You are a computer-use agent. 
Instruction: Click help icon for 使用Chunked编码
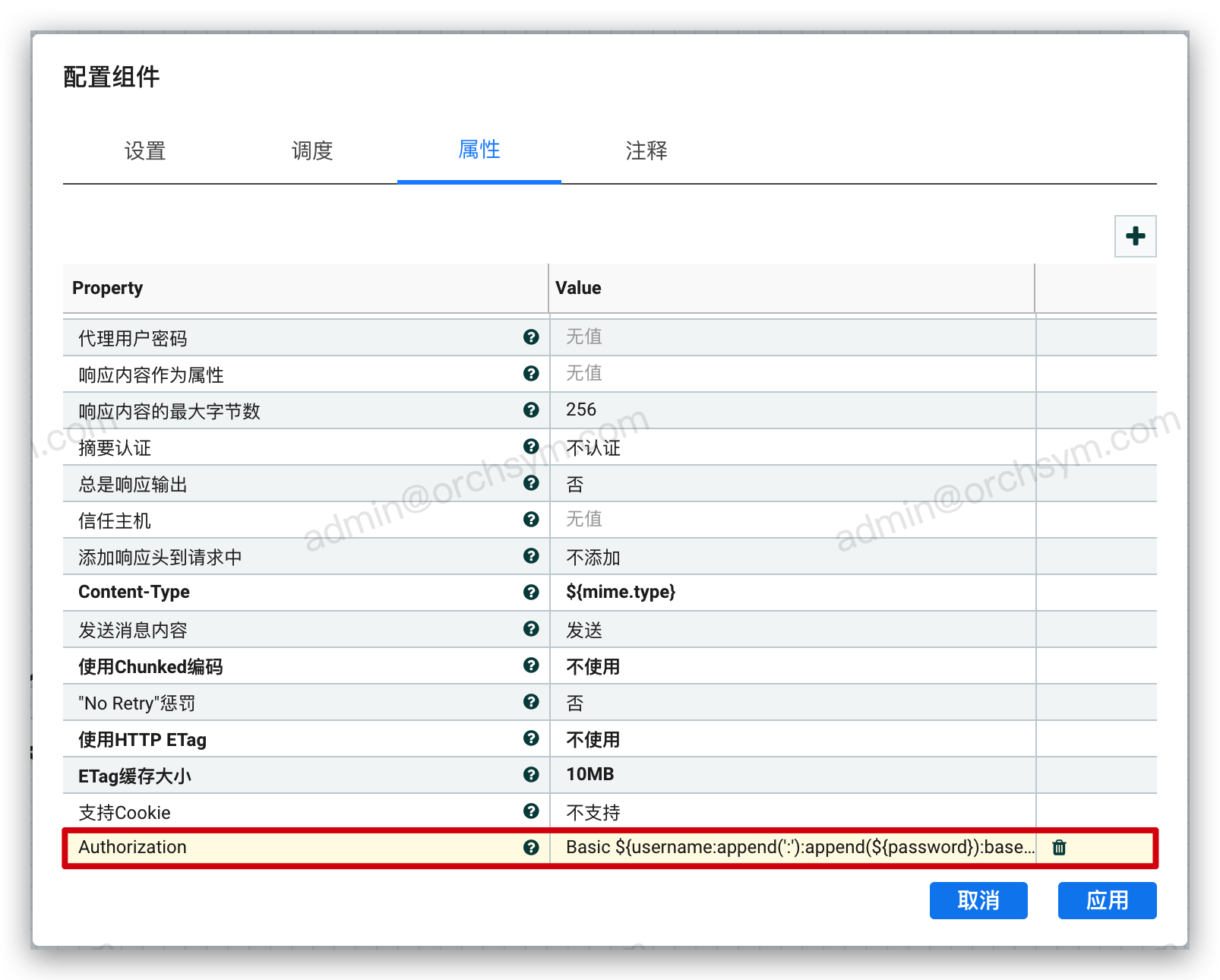coord(531,665)
